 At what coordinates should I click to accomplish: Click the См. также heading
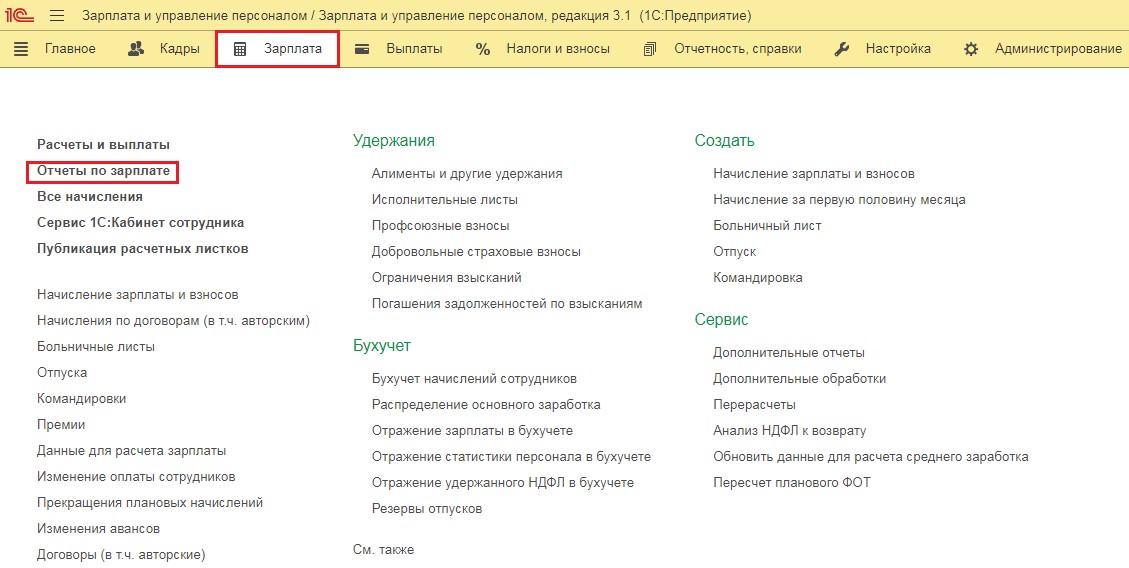[383, 549]
